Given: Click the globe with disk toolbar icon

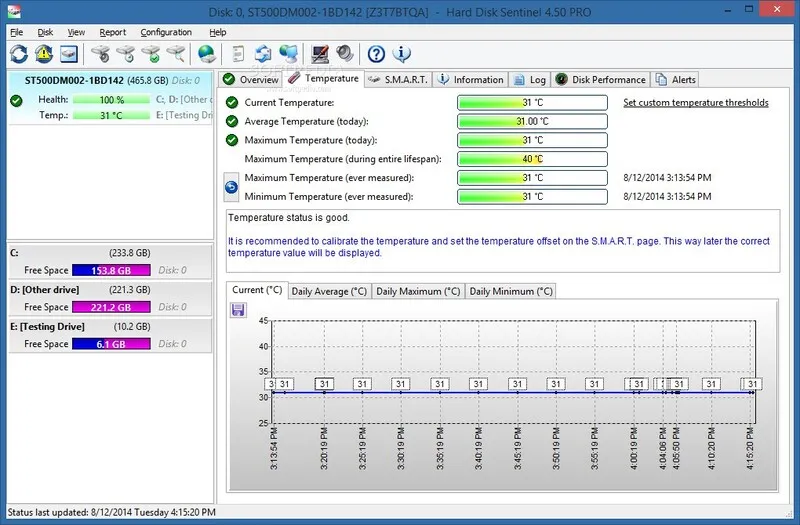Looking at the screenshot, I should [207, 54].
